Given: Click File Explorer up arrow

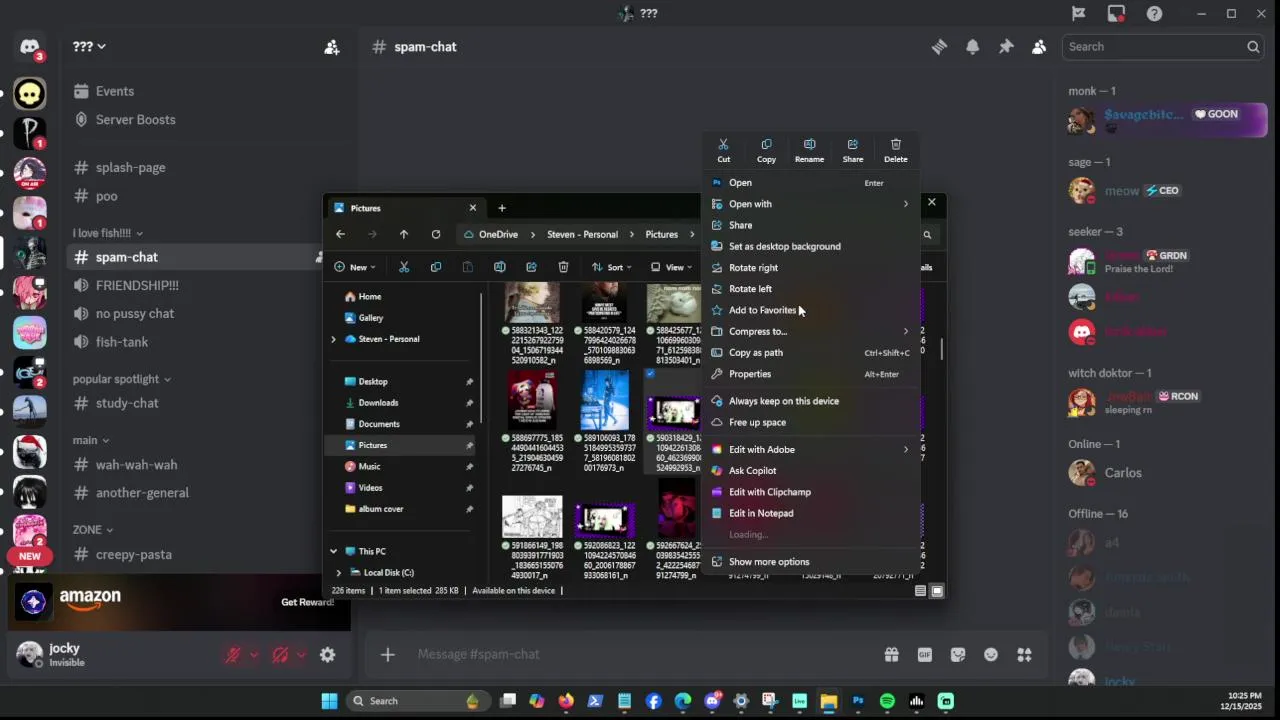Looking at the screenshot, I should tap(404, 234).
